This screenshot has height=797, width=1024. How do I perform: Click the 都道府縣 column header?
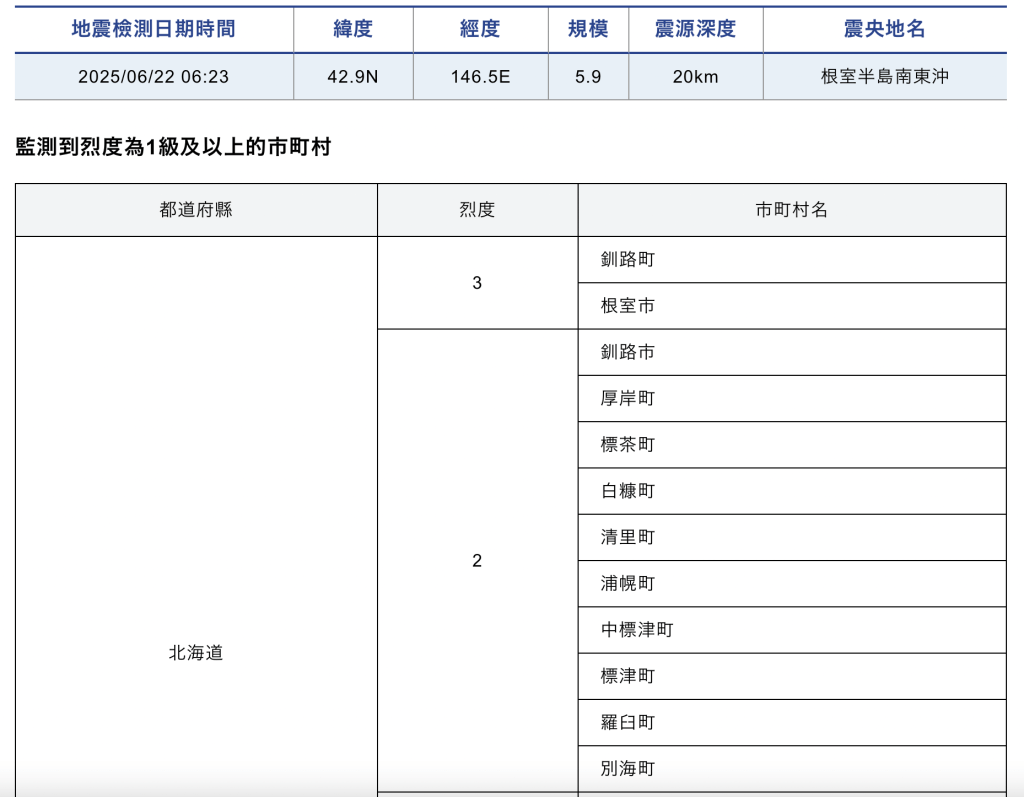pos(197,210)
